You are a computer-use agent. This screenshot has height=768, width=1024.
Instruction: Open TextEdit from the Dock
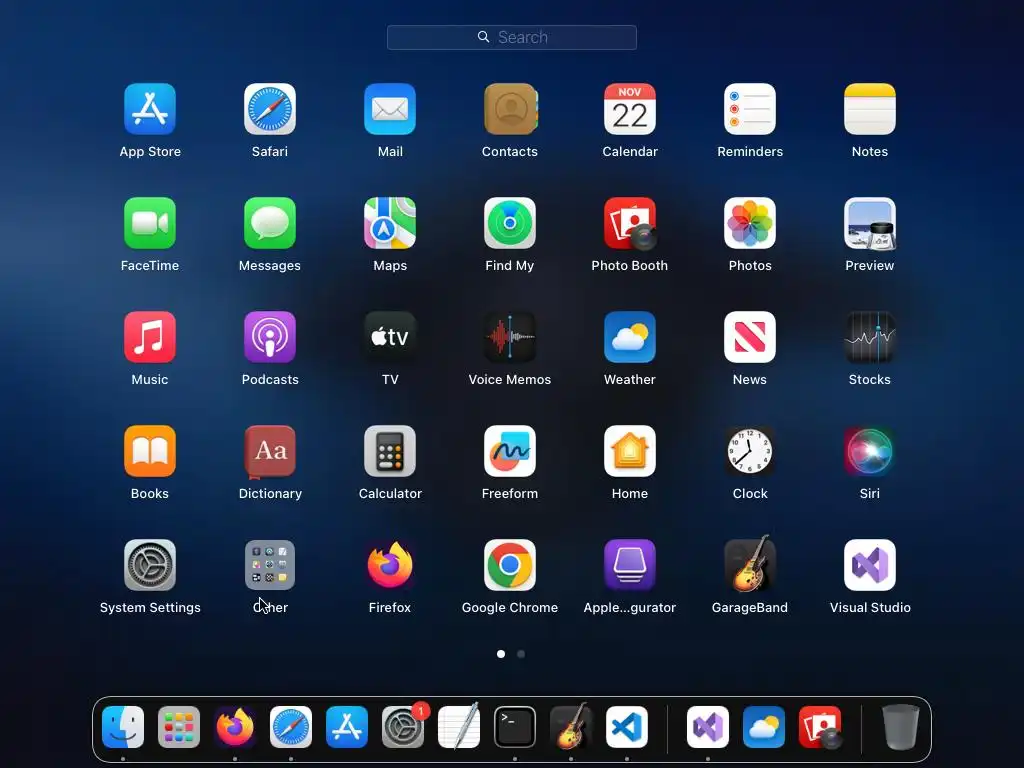[x=459, y=727]
